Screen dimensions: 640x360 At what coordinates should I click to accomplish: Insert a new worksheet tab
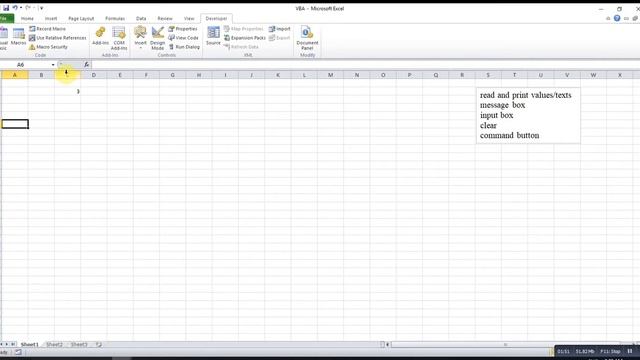point(99,344)
